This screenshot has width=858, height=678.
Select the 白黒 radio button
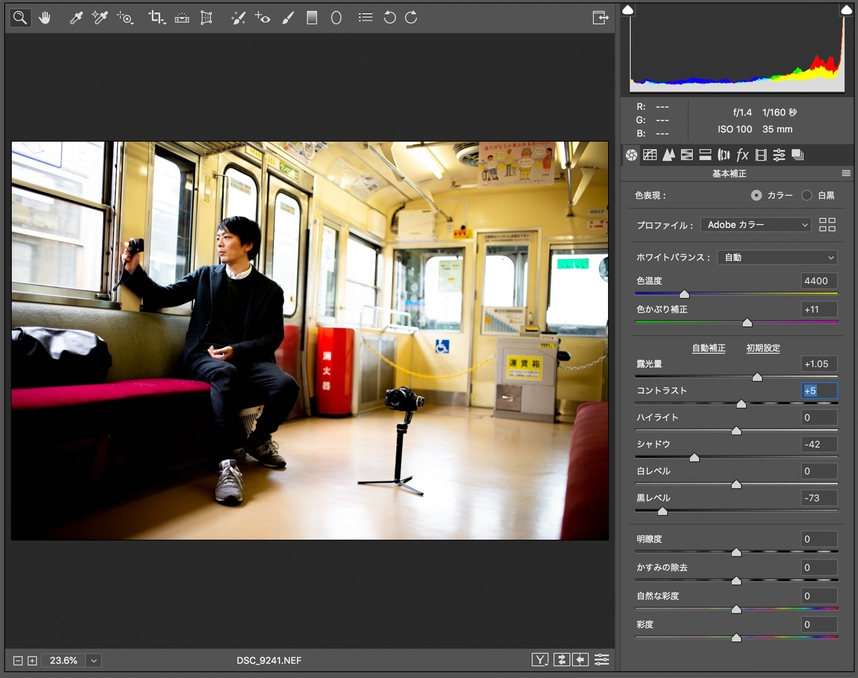point(807,195)
